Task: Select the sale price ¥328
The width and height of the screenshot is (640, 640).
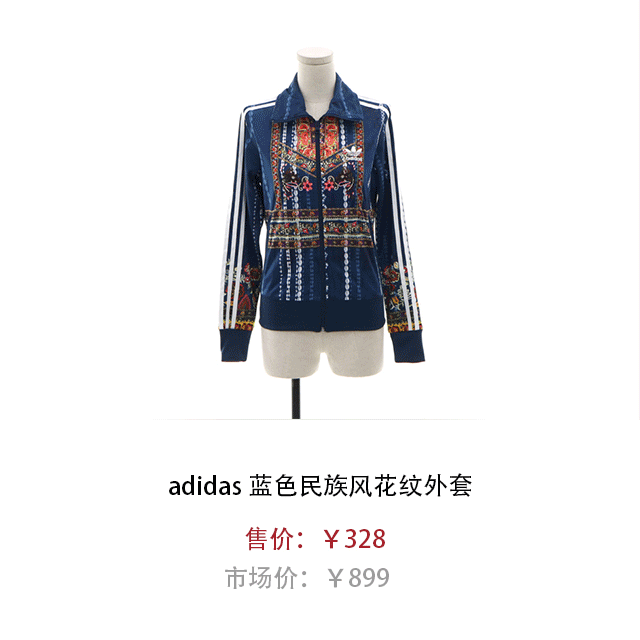Action: 354,539
